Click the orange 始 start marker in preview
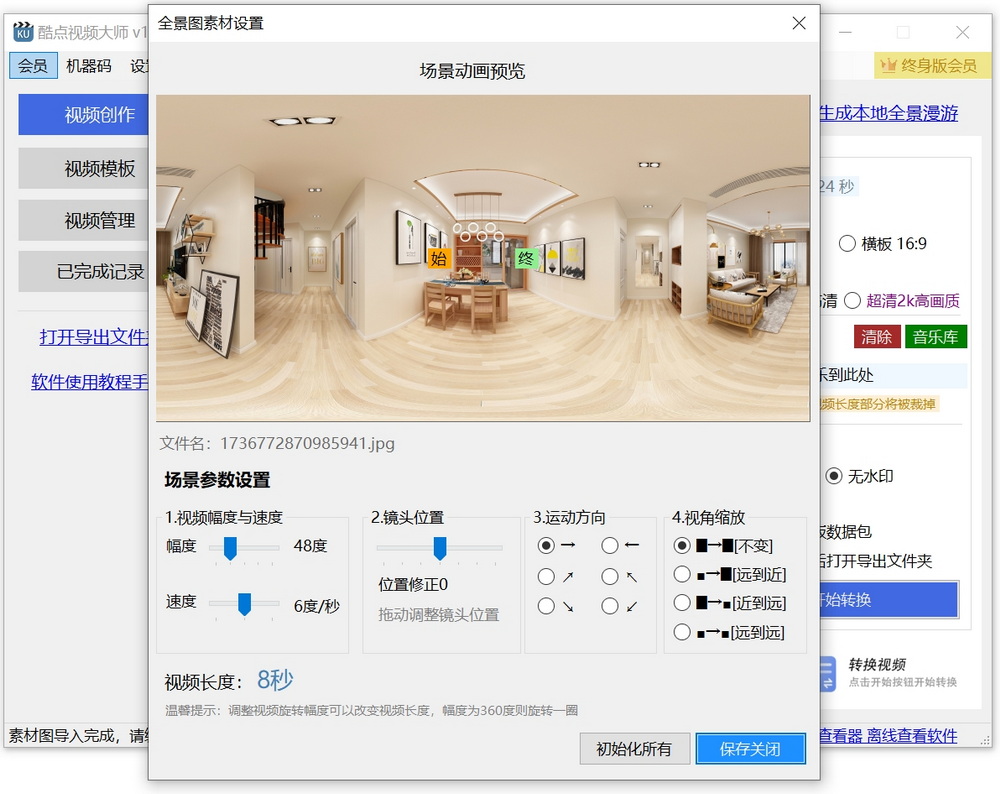The width and height of the screenshot is (1000, 794). click(x=439, y=258)
